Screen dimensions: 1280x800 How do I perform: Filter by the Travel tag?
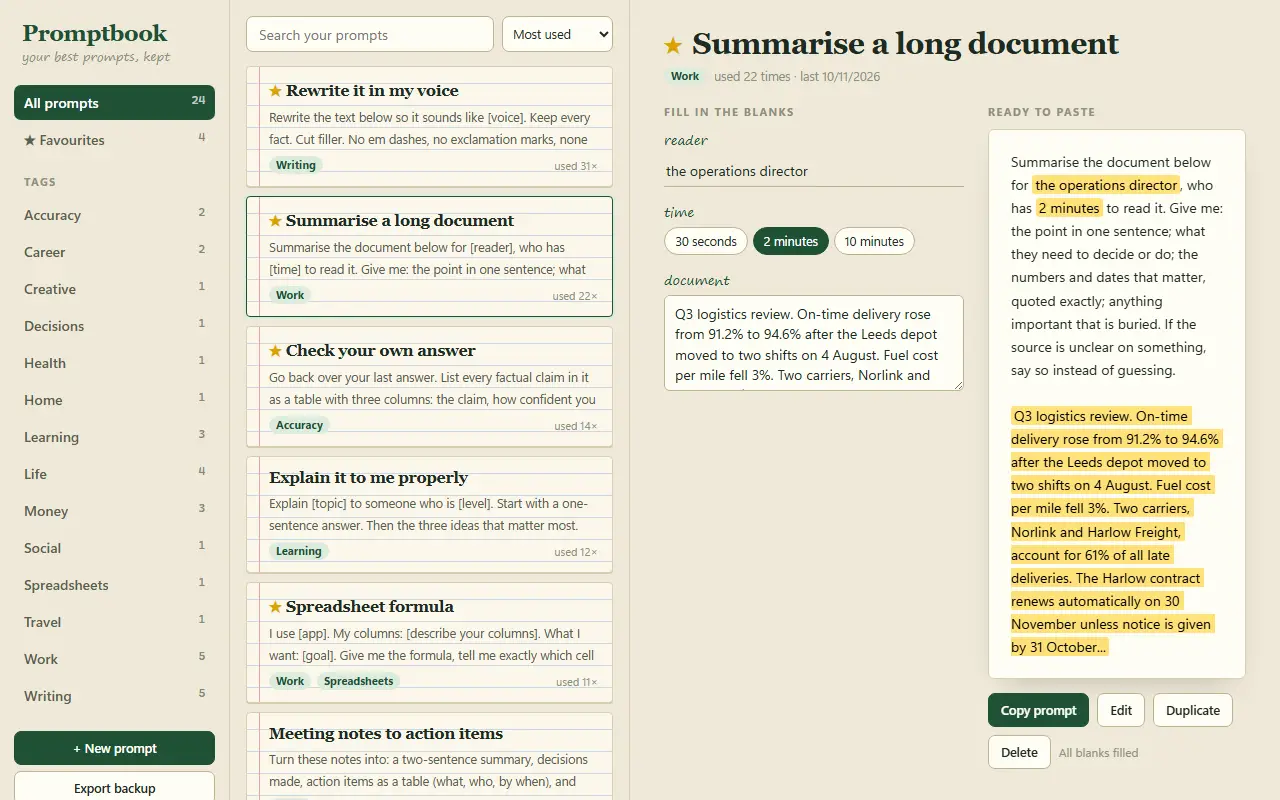[x=114, y=622]
